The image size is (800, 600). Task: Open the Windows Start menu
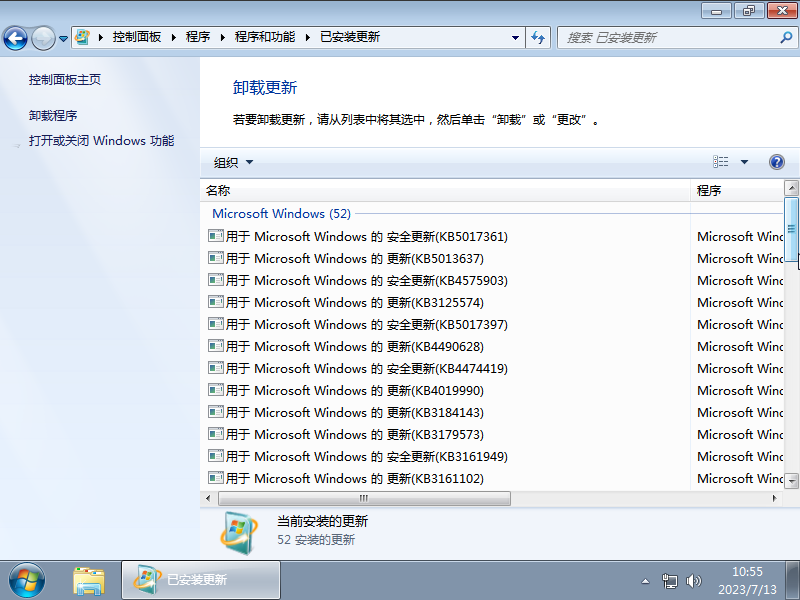[x=25, y=580]
